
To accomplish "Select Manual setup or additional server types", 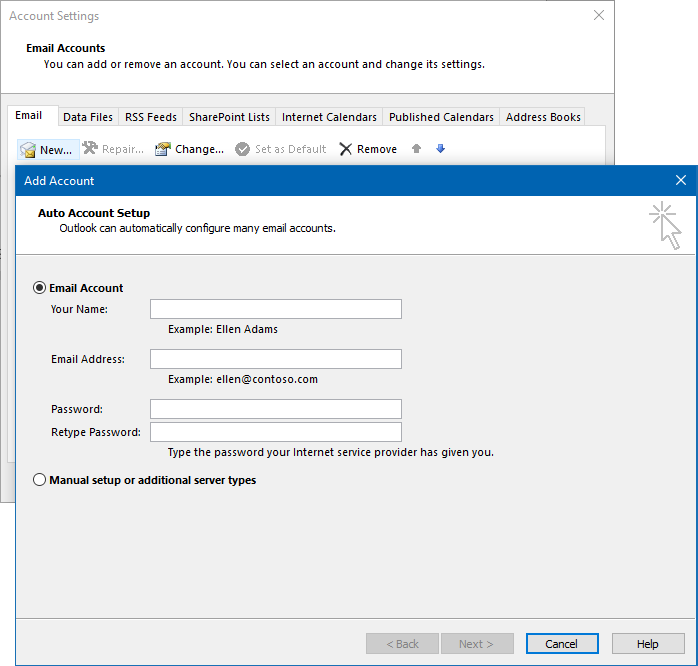I will coord(40,480).
